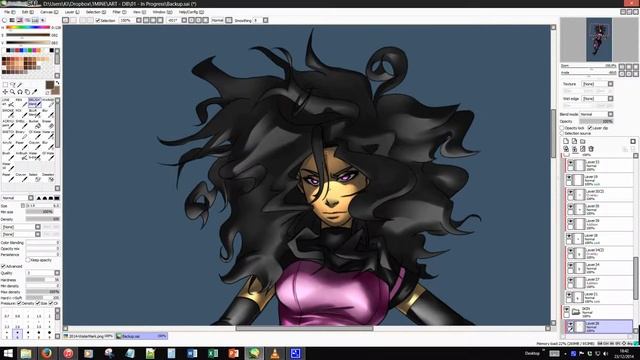The image size is (640, 360).
Task: Open the Canvas menu
Action: tap(49, 12)
